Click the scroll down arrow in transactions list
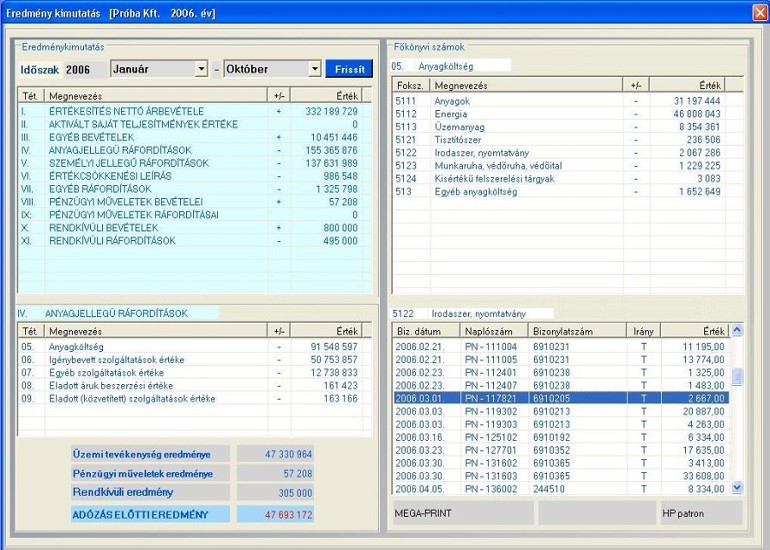Image resolution: width=770 pixels, height=550 pixels. [x=737, y=488]
